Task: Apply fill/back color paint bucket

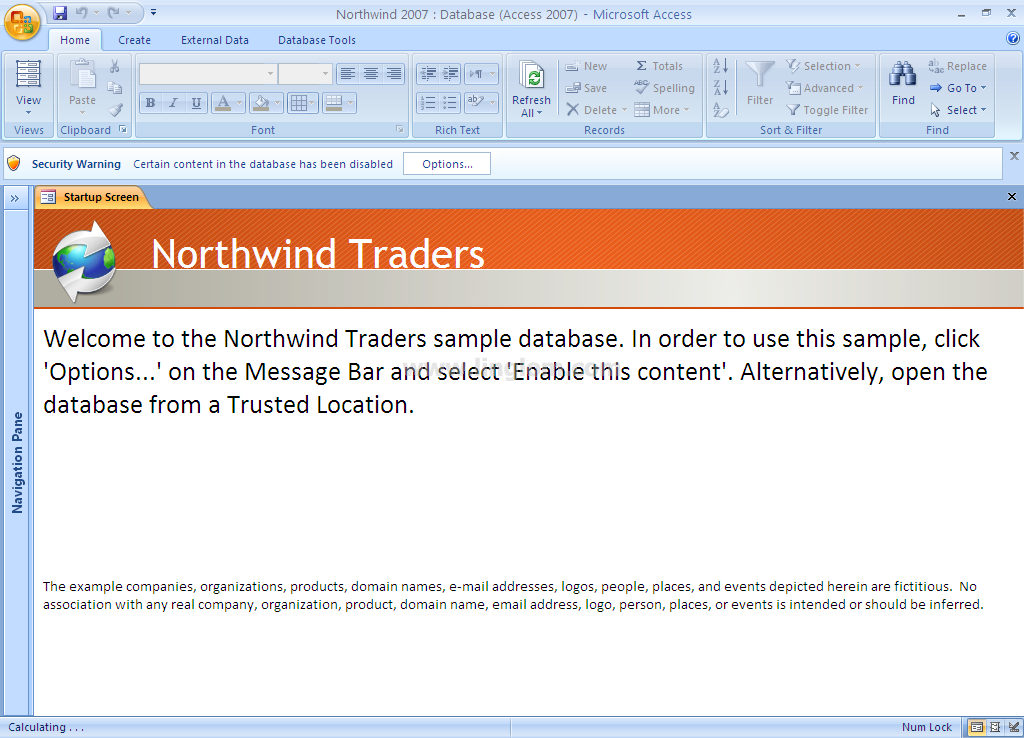Action: tap(261, 103)
